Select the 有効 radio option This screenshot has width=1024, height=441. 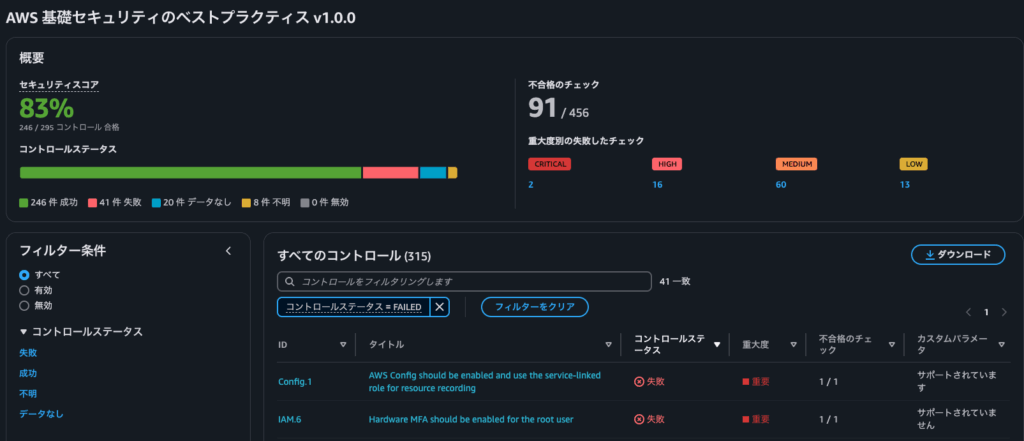pos(24,290)
